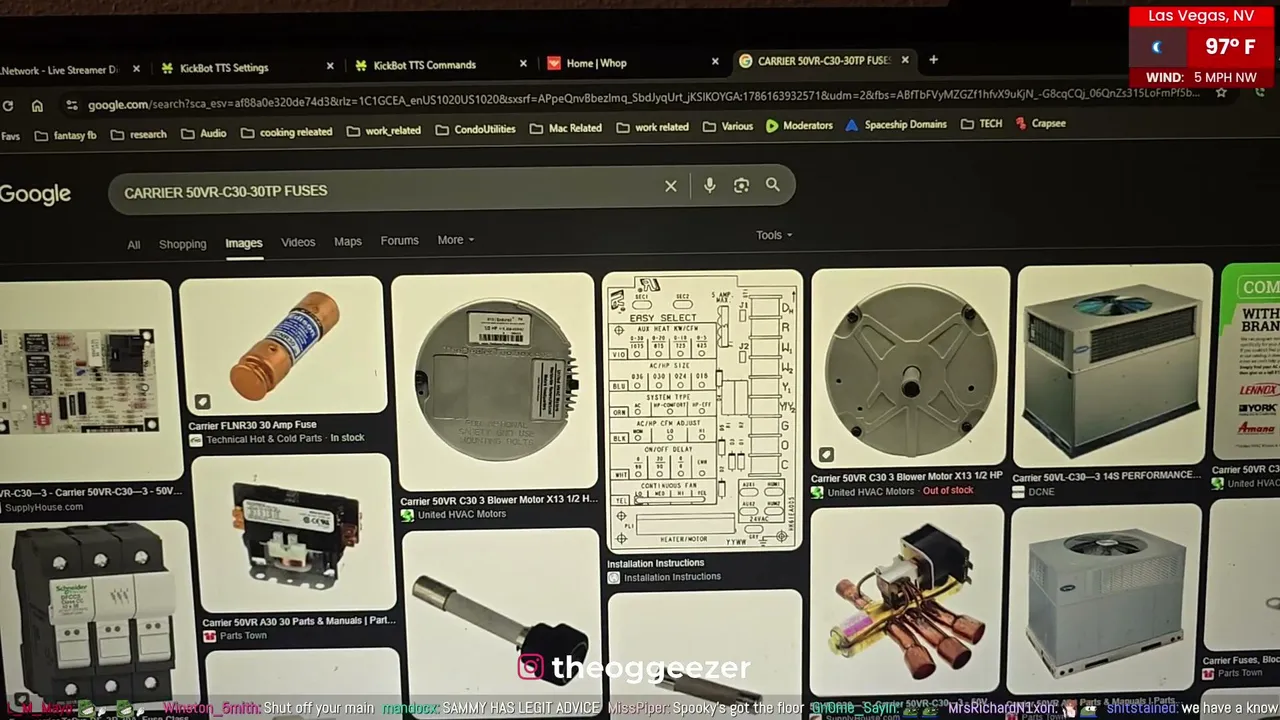Image resolution: width=1280 pixels, height=720 pixels.
Task: Clear the Google search box
Action: tap(671, 186)
